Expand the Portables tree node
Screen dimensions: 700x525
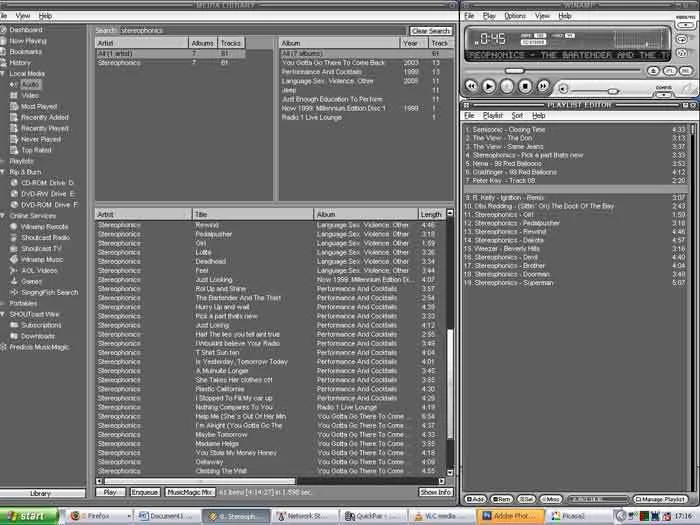pyautogui.click(x=3, y=304)
